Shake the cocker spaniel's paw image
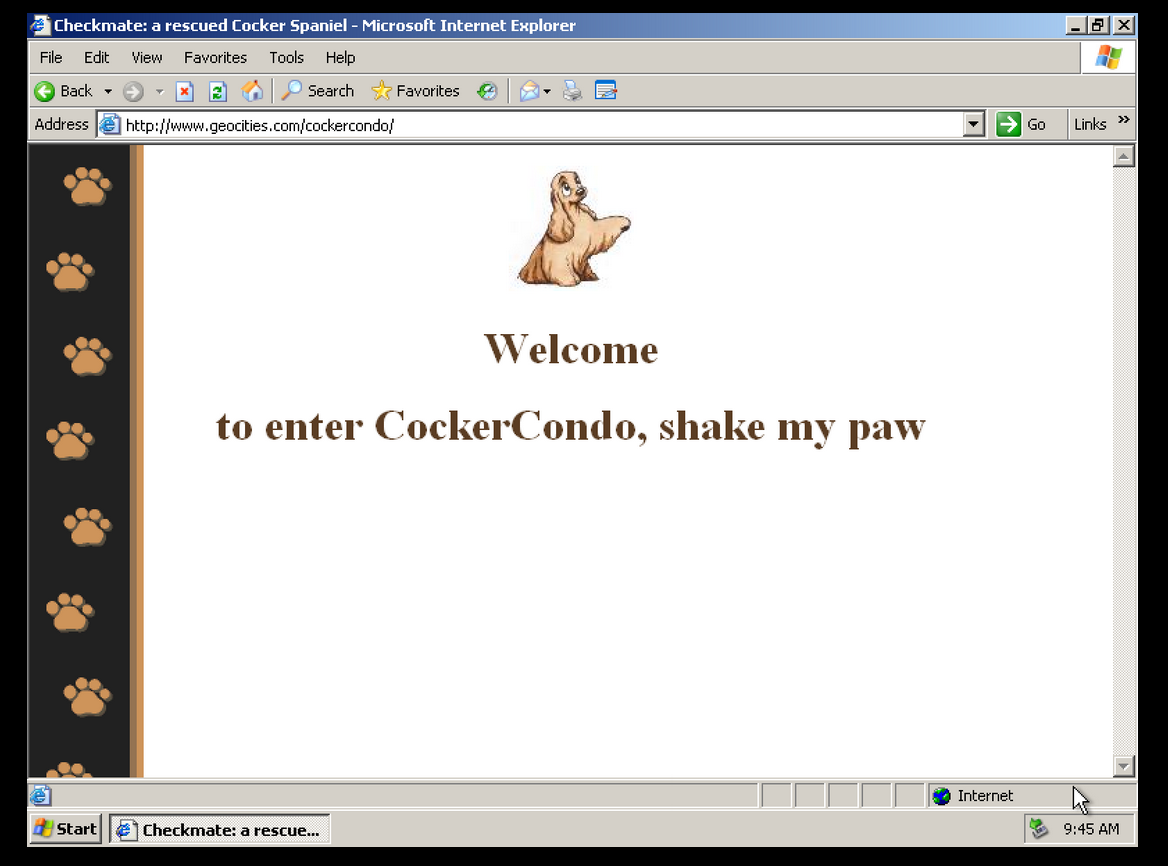Image resolution: width=1168 pixels, height=866 pixels. 573,229
